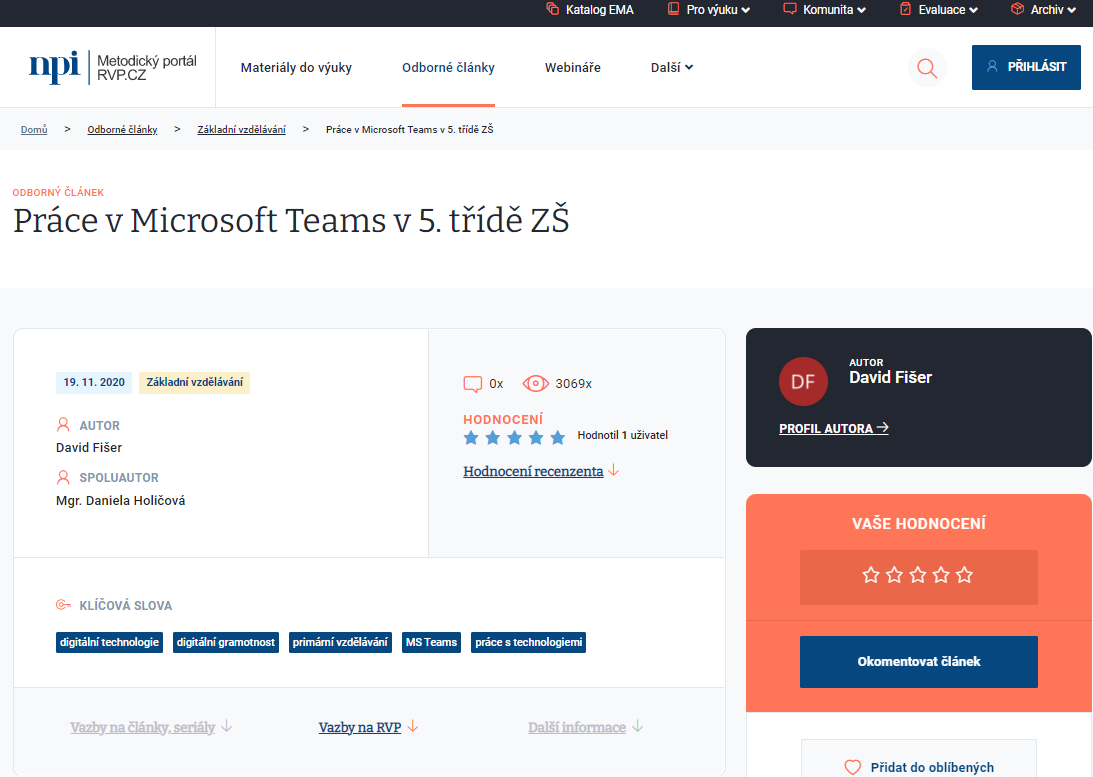The image size is (1093, 777).
Task: Expand the Vazby na RVP section
Action: pyautogui.click(x=368, y=727)
